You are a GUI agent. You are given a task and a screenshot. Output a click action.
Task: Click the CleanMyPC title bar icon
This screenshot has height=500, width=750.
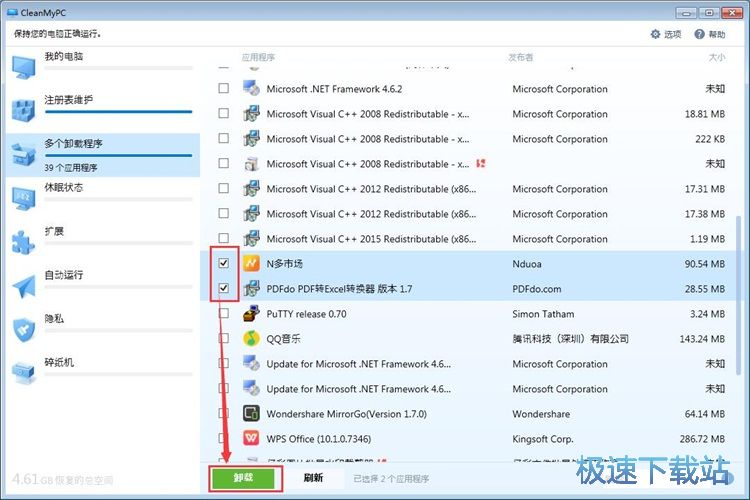pyautogui.click(x=12, y=12)
